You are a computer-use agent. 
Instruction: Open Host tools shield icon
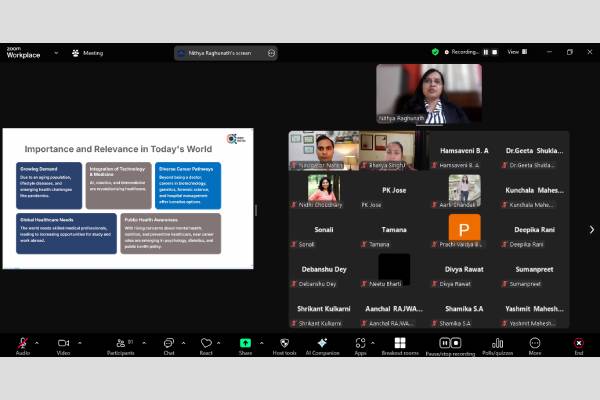point(284,343)
